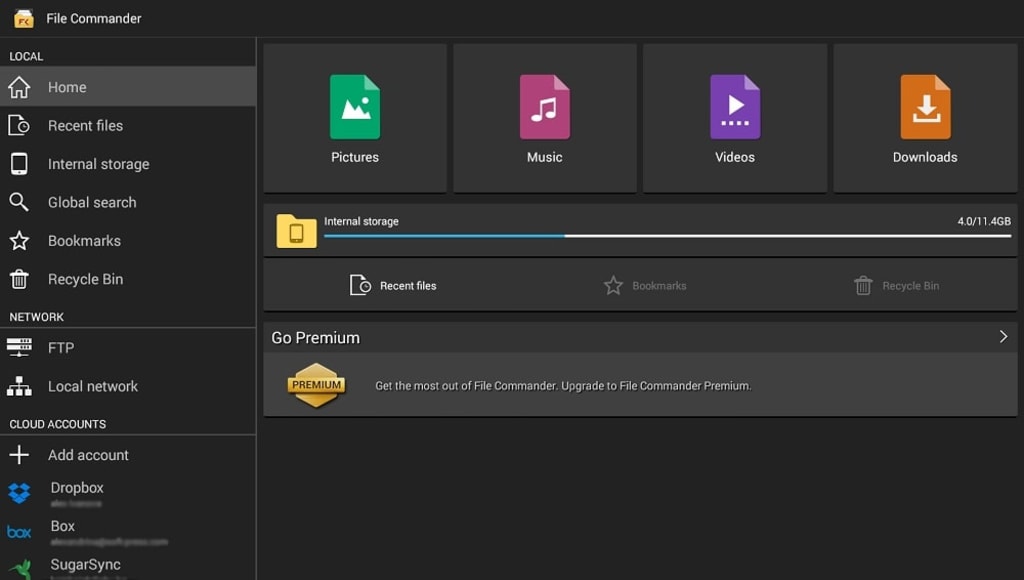Click the Dropbox logo icon
This screenshot has height=580, width=1024.
tap(19, 493)
